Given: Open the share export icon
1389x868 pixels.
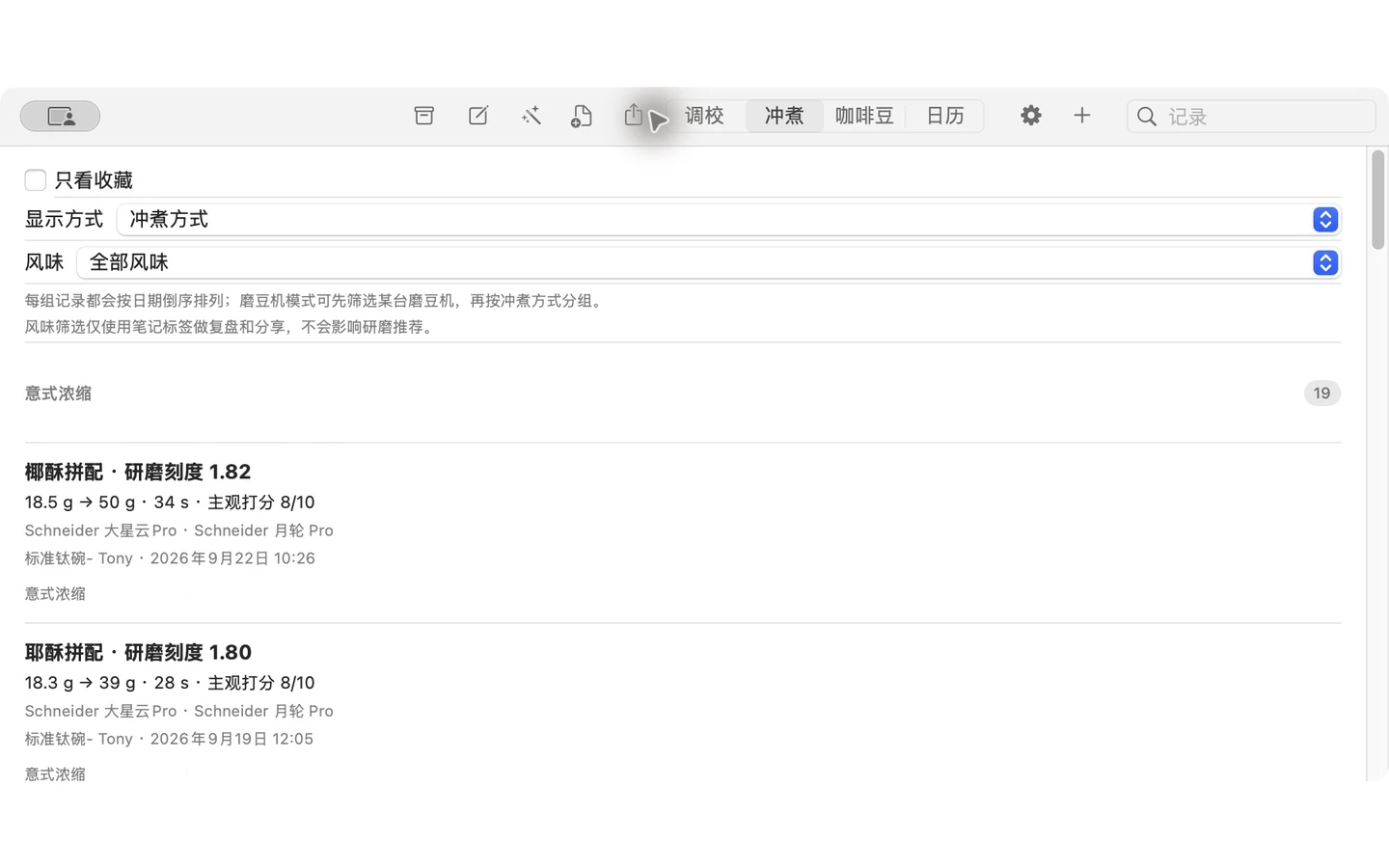Looking at the screenshot, I should coord(634,116).
